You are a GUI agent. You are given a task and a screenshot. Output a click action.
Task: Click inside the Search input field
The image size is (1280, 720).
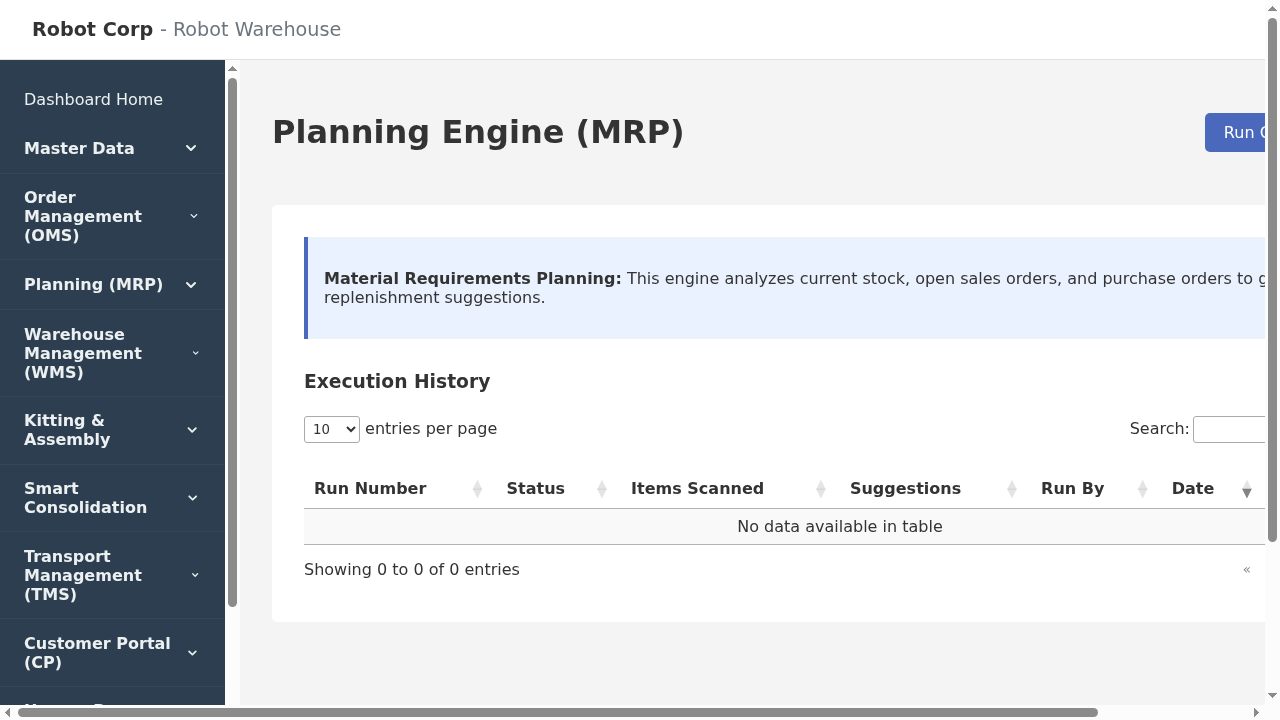tap(1230, 429)
